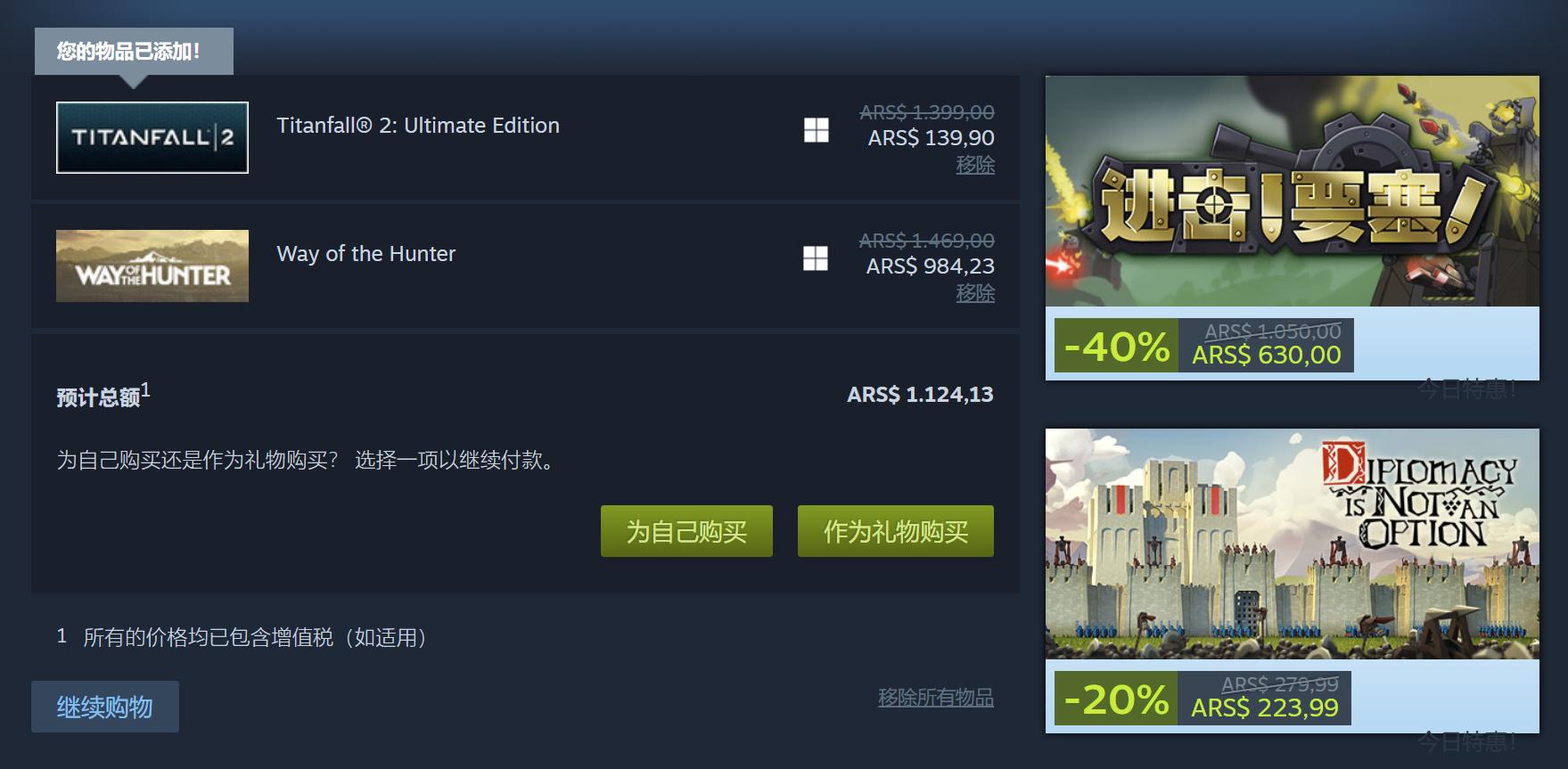1568x769 pixels.
Task: Click 移除所有物品 link
Action: click(x=936, y=698)
